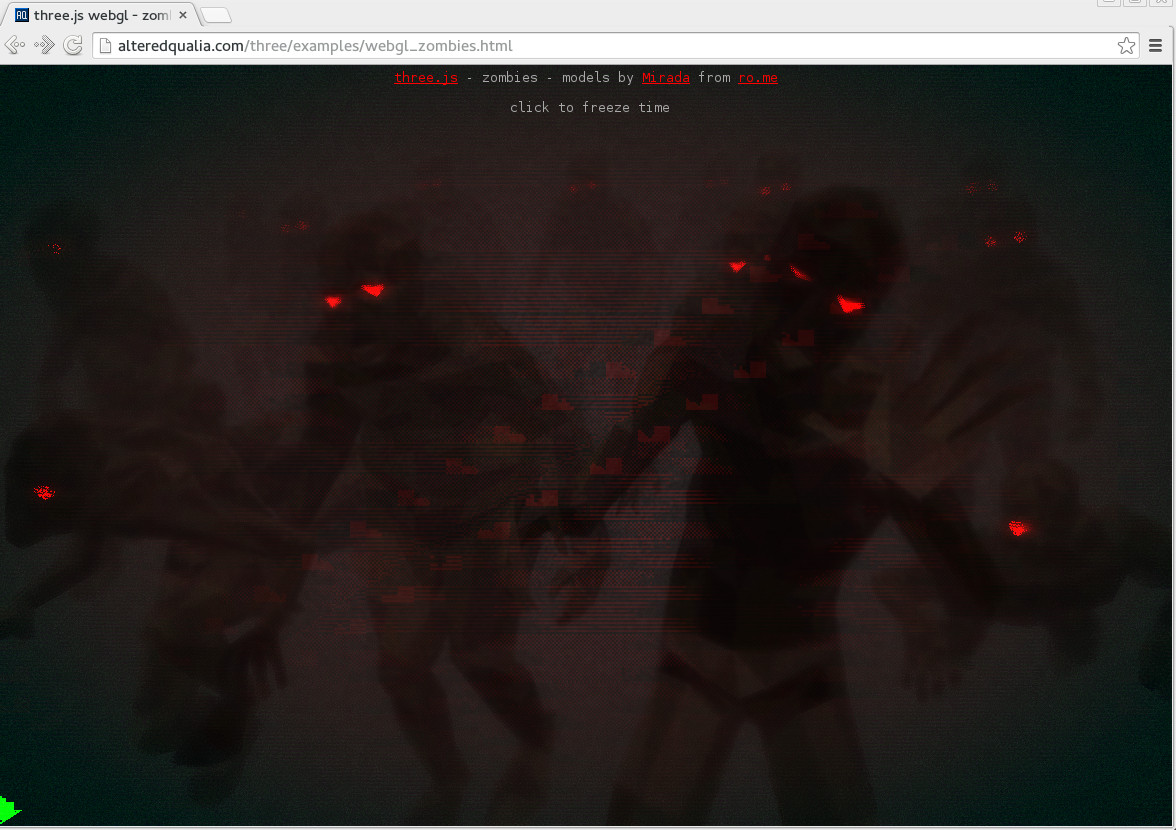Click the right zombie's large glowing red eye

849,304
